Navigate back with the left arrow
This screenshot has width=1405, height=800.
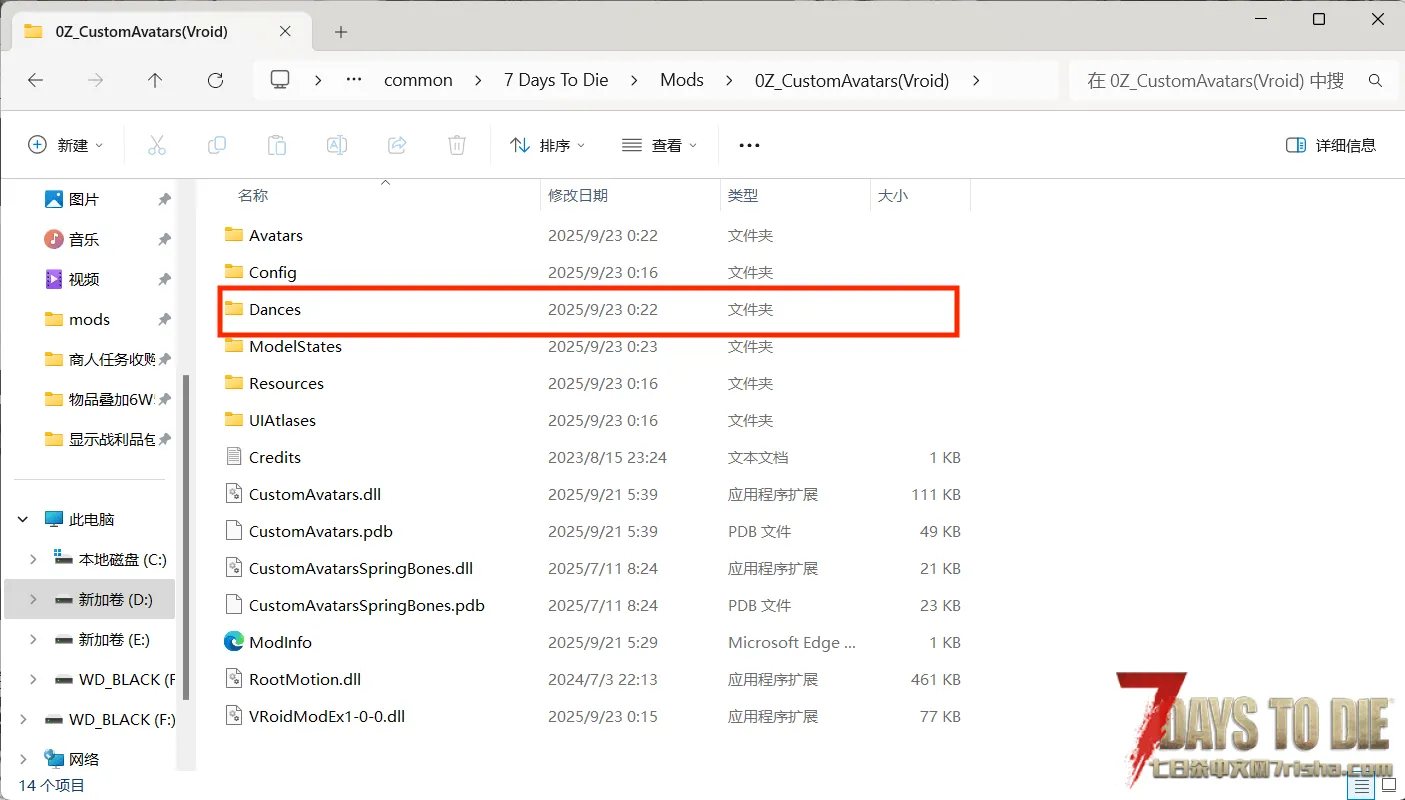[x=36, y=80]
